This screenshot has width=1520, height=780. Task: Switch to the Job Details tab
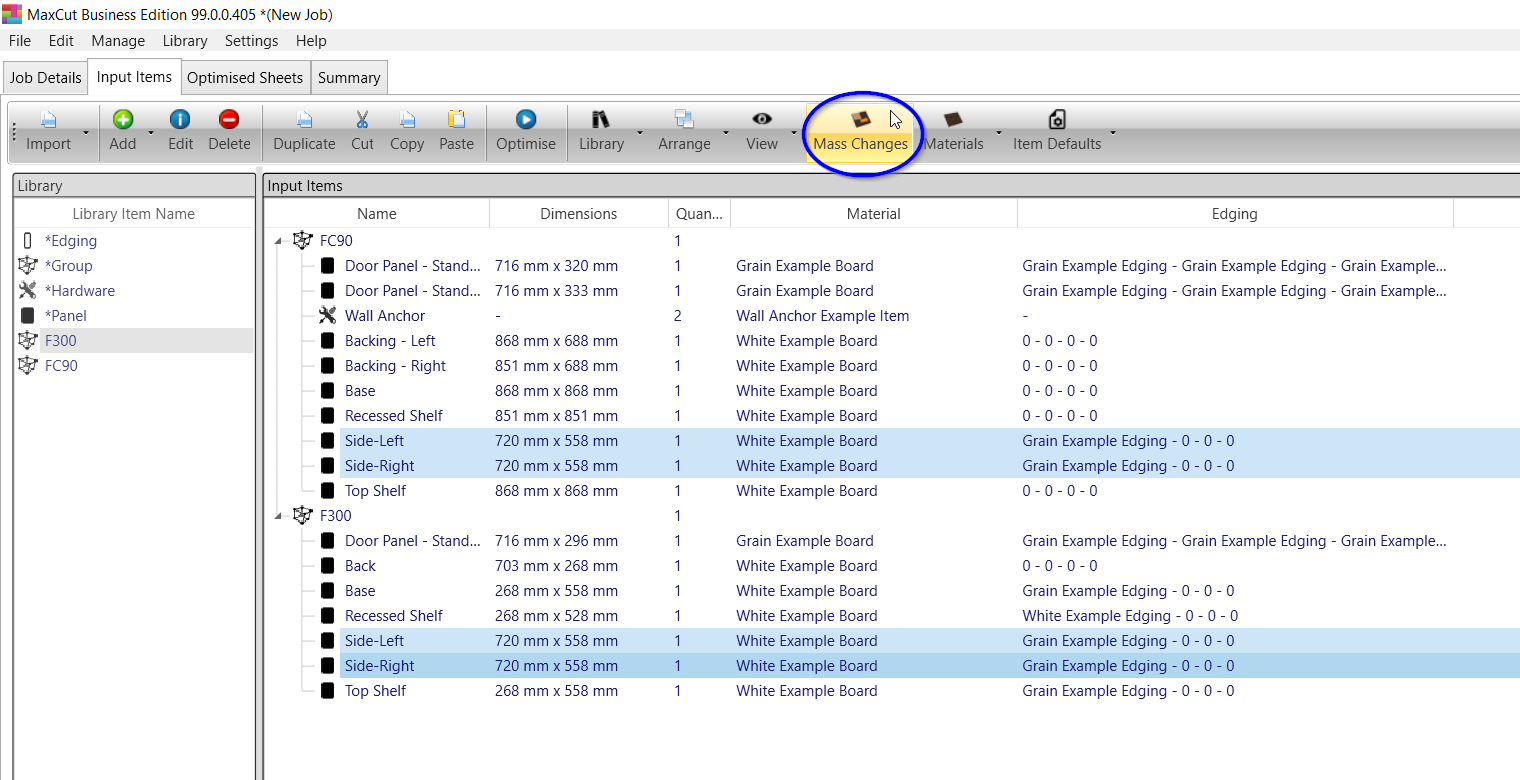click(45, 78)
